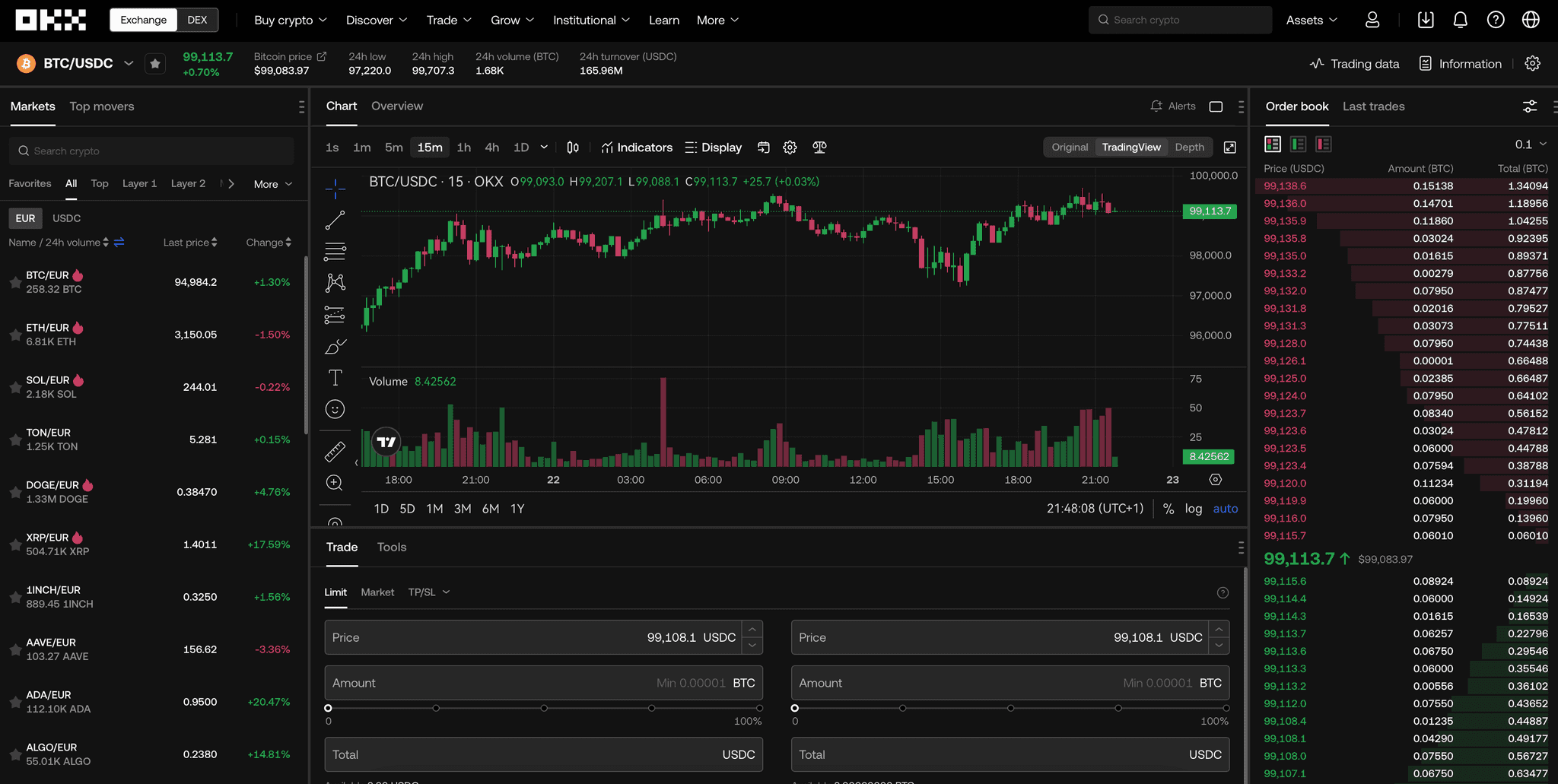Select the brush annotation tool

coord(335,346)
